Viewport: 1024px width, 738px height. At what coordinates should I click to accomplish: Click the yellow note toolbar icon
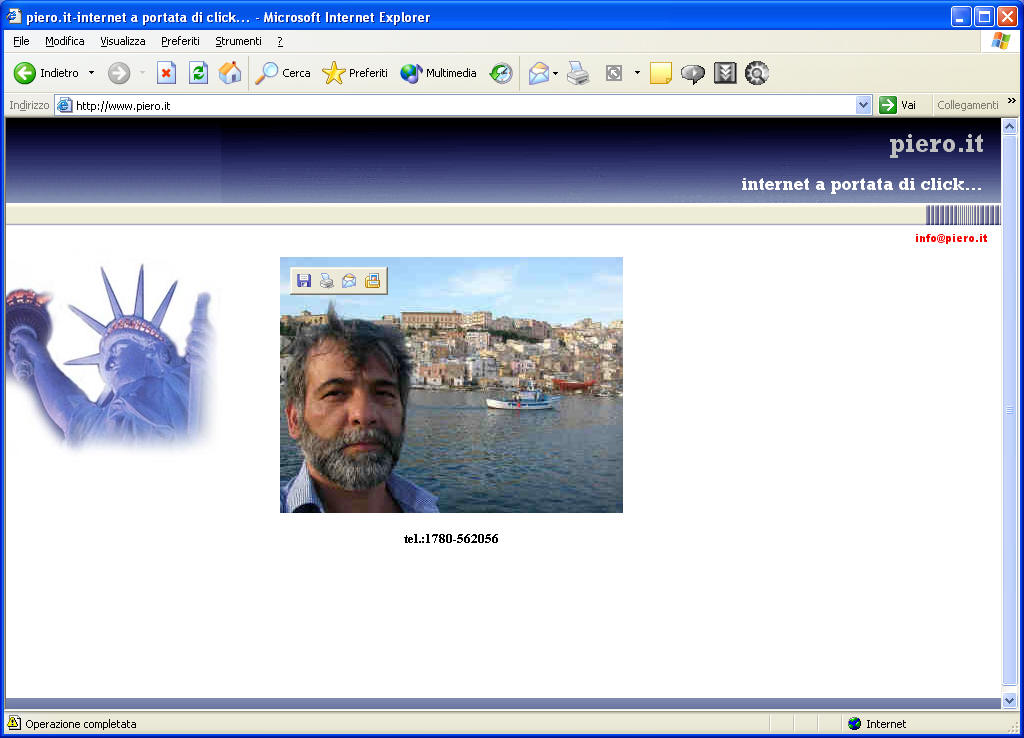click(x=661, y=73)
